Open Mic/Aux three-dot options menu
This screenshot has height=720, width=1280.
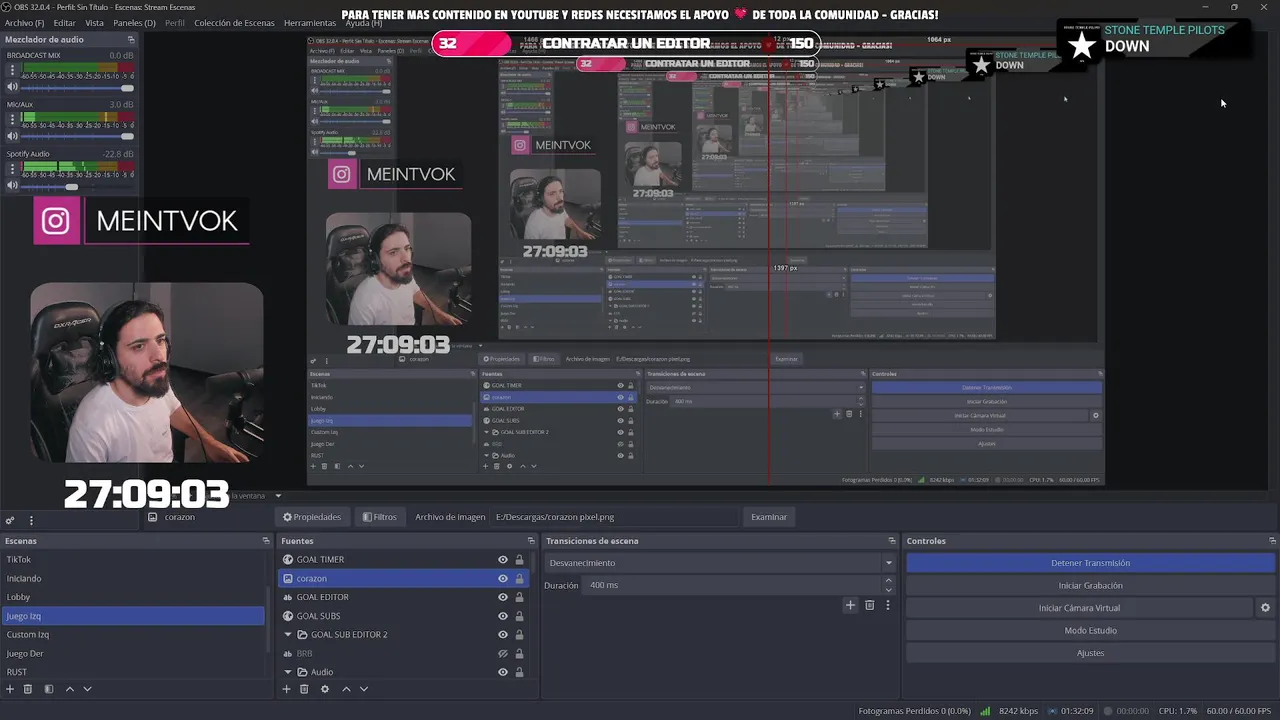[x=12, y=119]
